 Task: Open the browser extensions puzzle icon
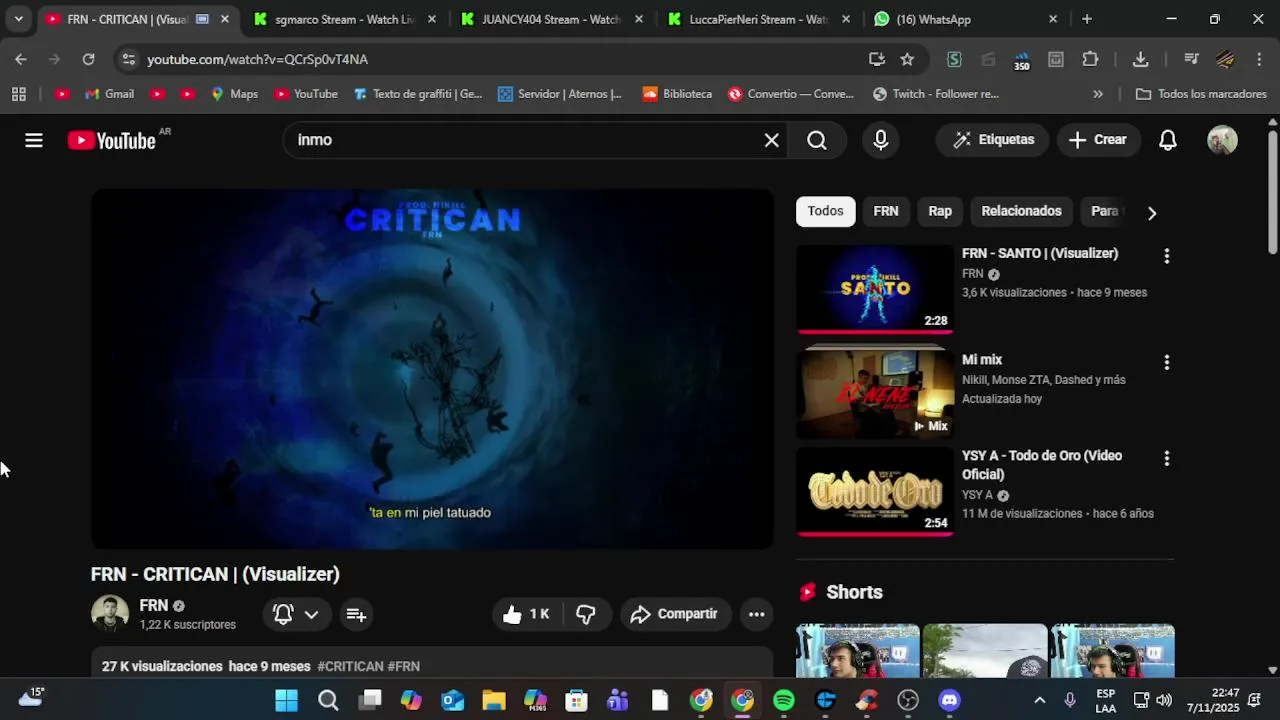tap(1091, 59)
